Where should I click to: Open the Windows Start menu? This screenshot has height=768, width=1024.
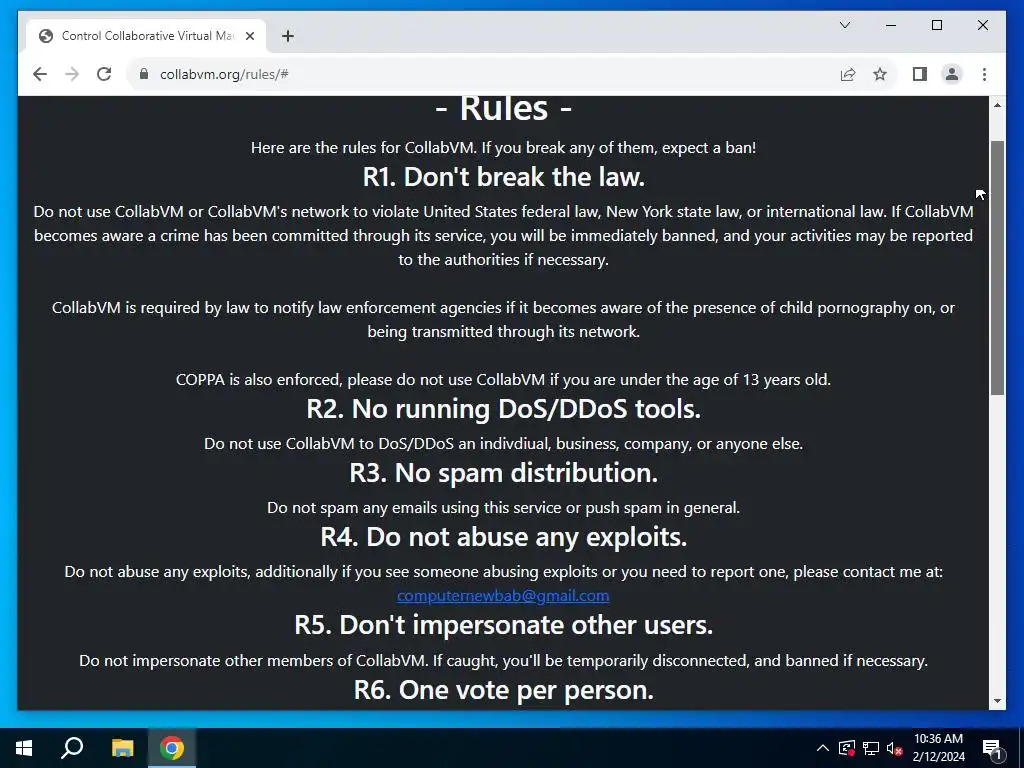coord(24,748)
